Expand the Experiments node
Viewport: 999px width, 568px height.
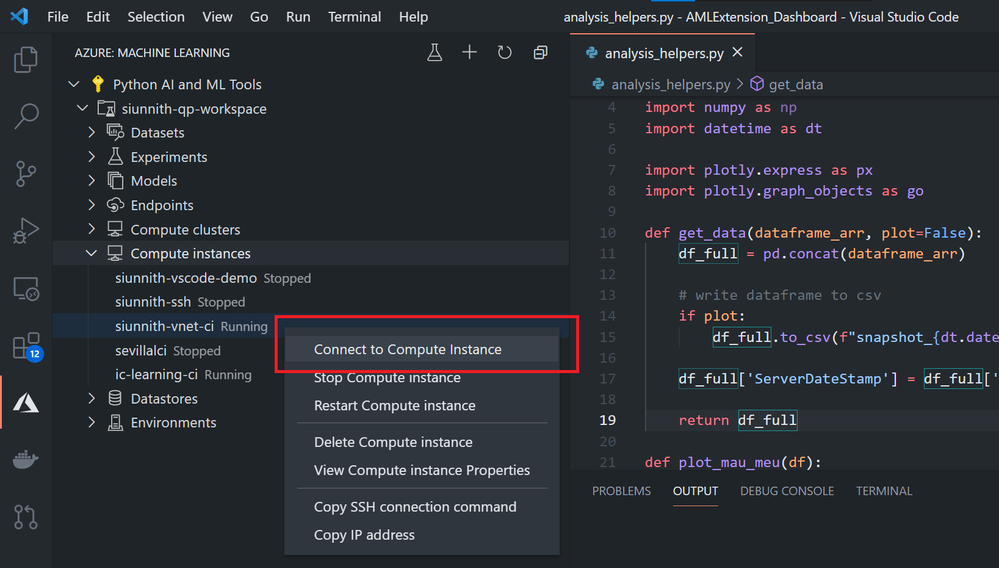click(x=92, y=157)
